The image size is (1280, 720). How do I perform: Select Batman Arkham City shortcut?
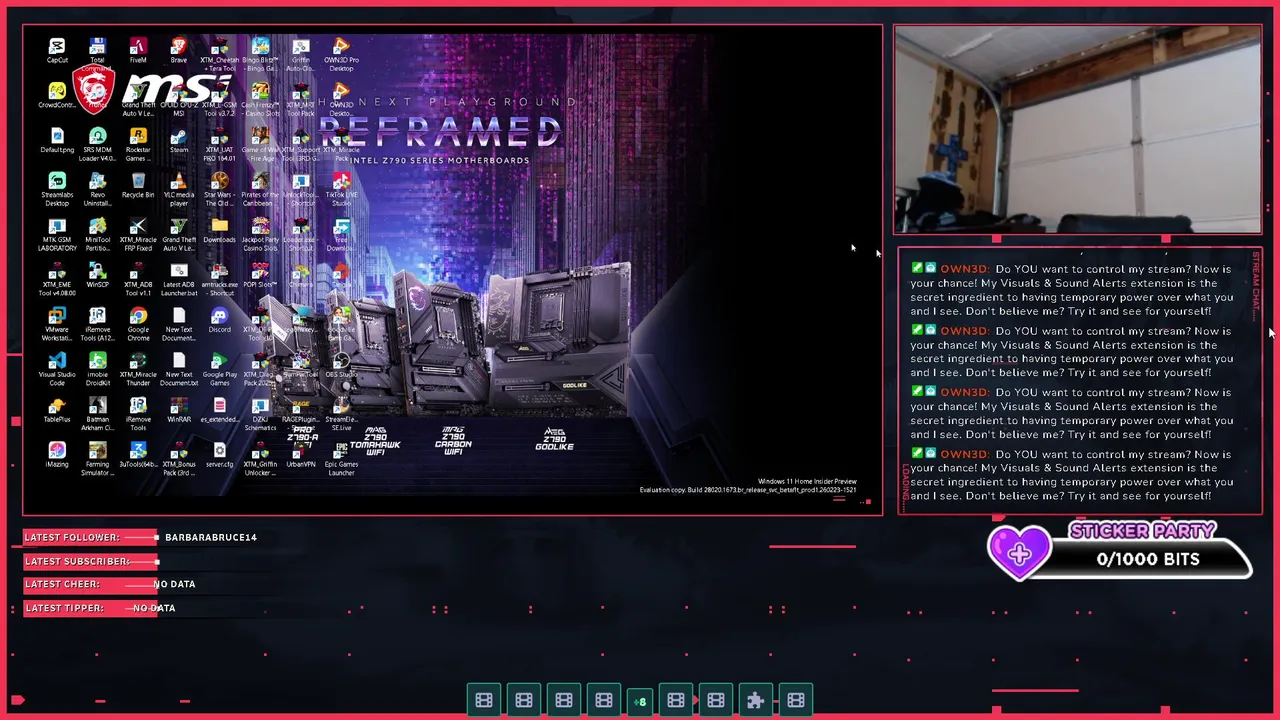pyautogui.click(x=97, y=415)
